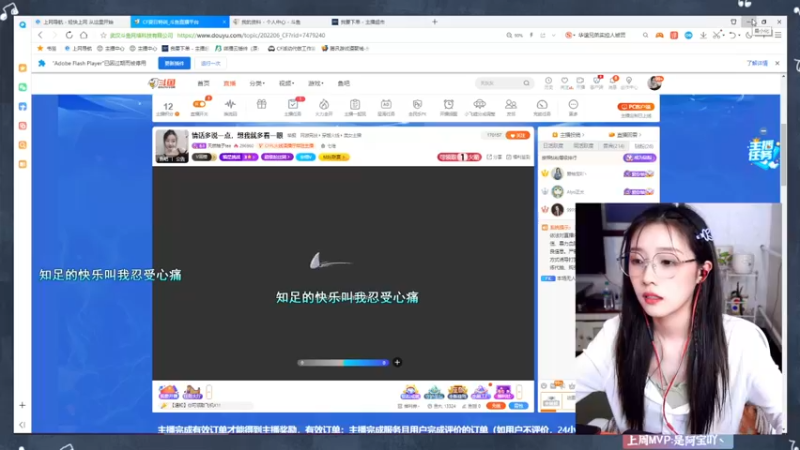
Task: Click the flame toolbar icon
Action: 324,104
